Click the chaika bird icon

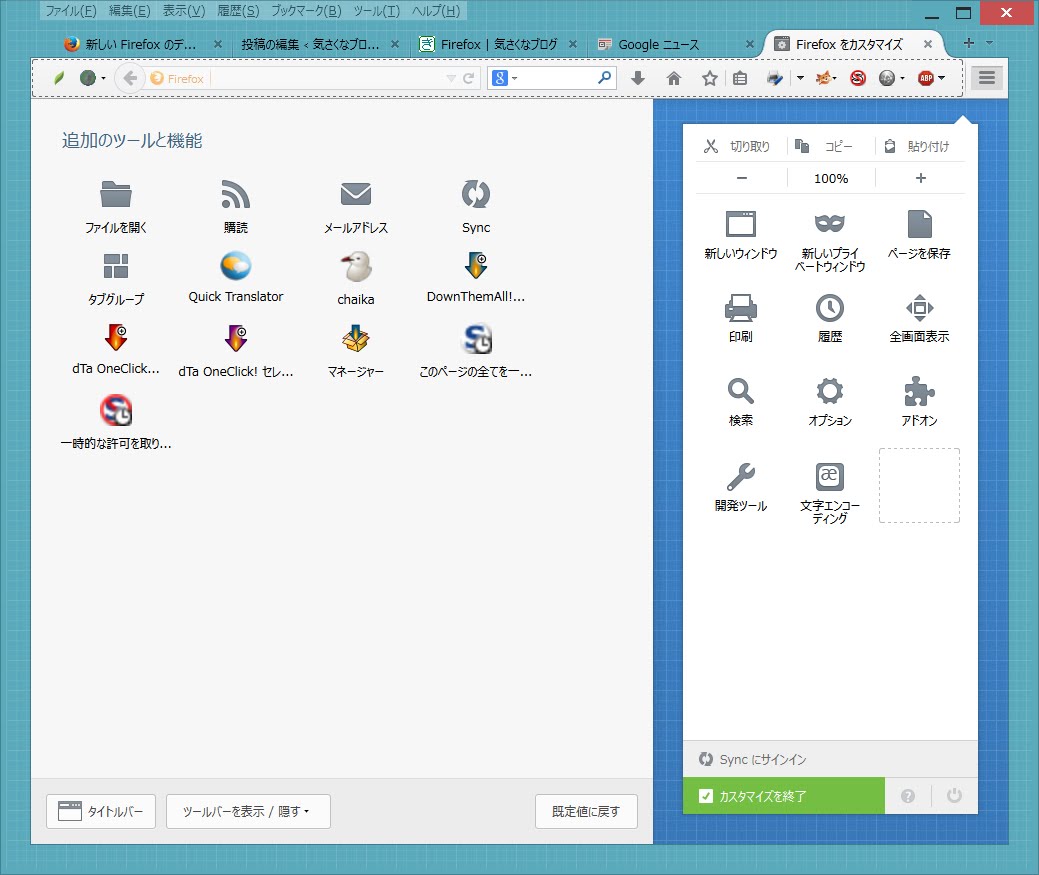356,267
